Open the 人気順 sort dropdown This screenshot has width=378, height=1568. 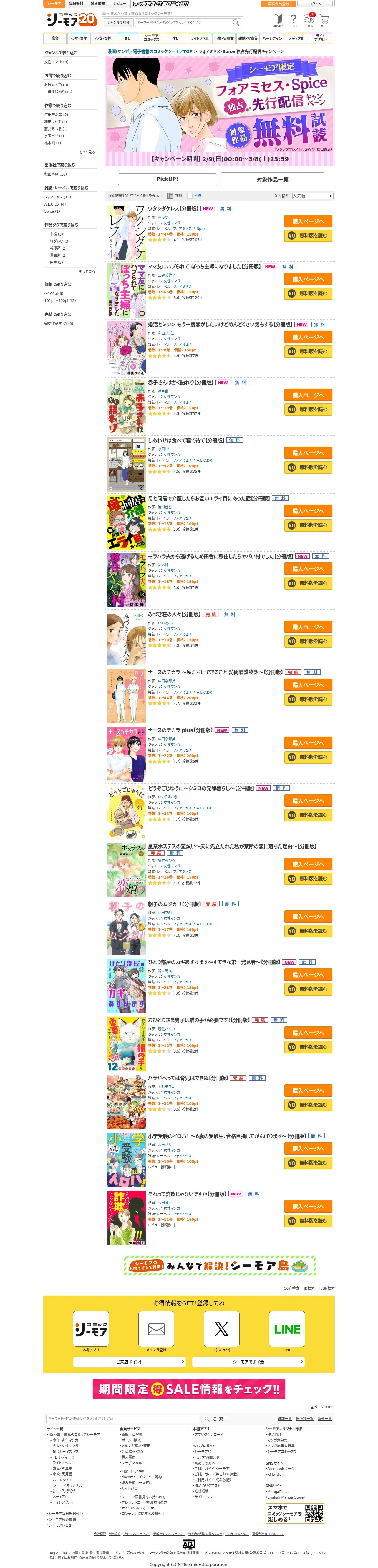(x=312, y=196)
